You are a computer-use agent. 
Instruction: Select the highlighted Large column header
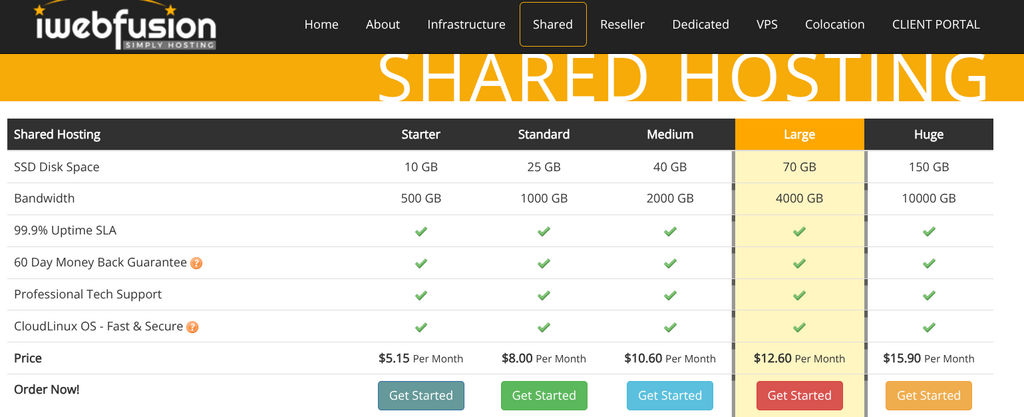(799, 134)
